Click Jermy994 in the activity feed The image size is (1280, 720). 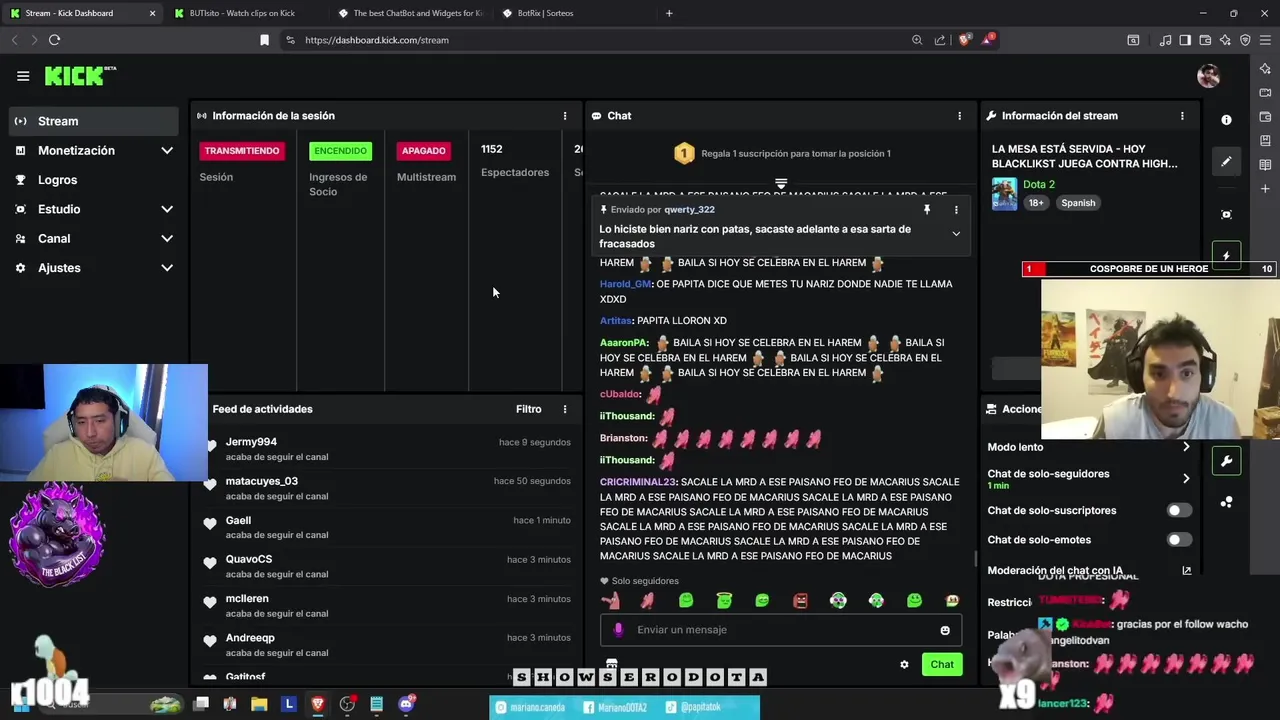click(x=251, y=442)
